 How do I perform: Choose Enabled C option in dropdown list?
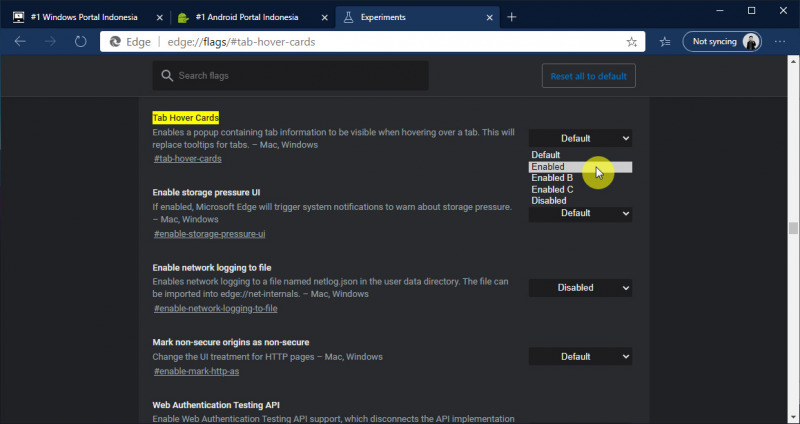580,190
